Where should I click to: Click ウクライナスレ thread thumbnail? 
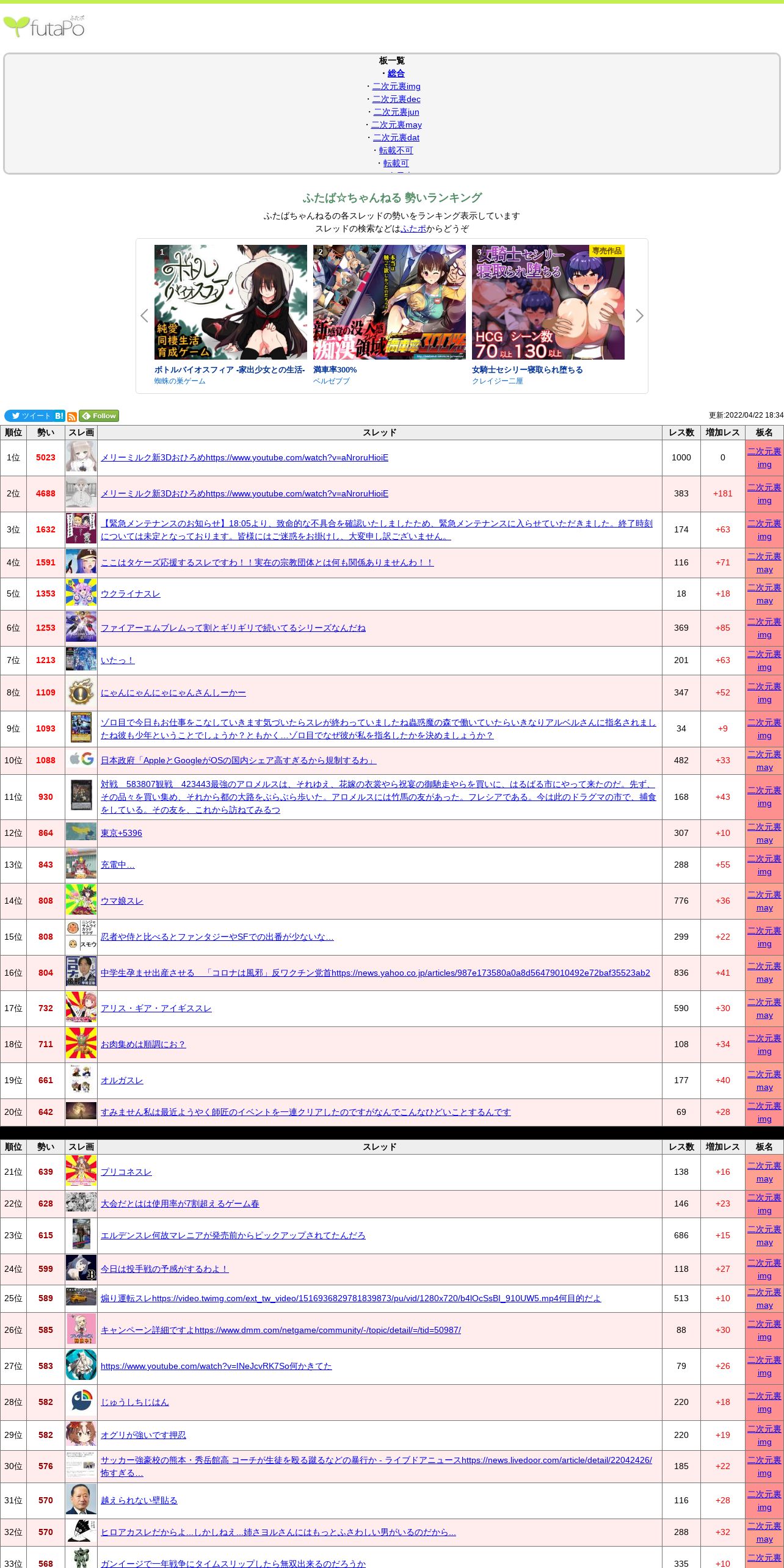[81, 593]
